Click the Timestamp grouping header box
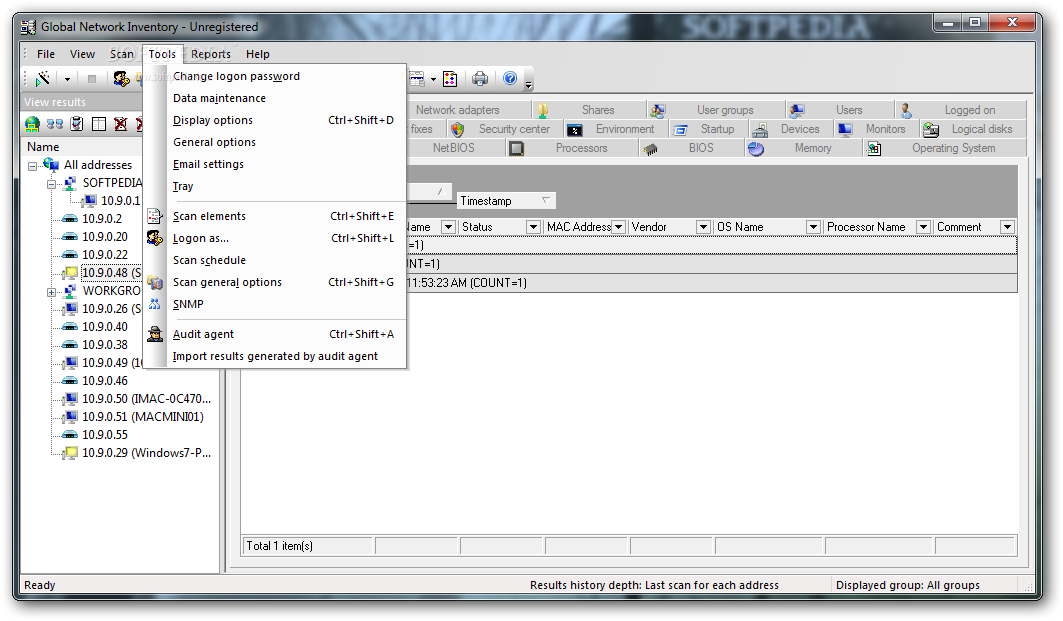This screenshot has height=621, width=1063. 506,201
